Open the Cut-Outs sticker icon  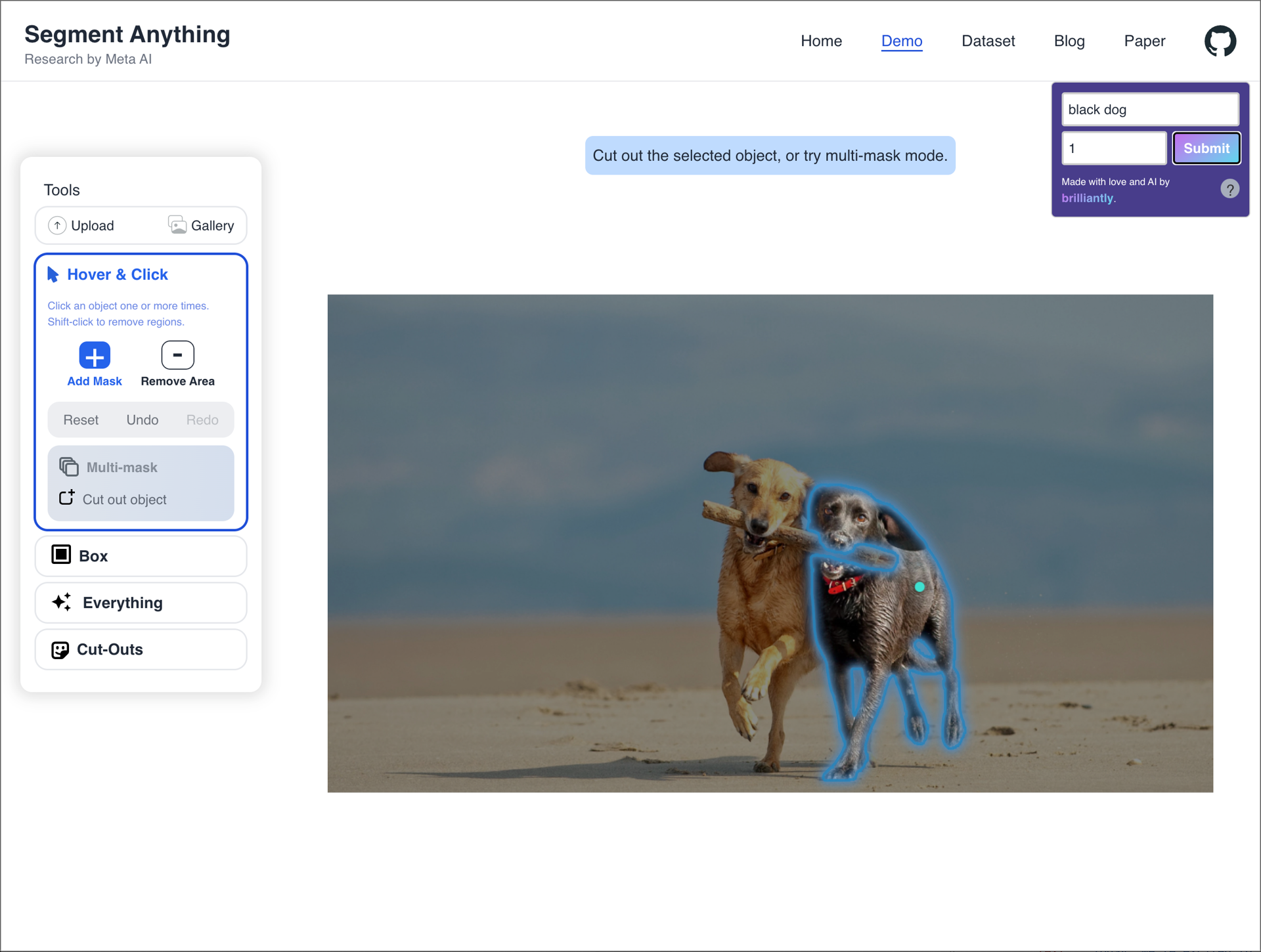[60, 650]
